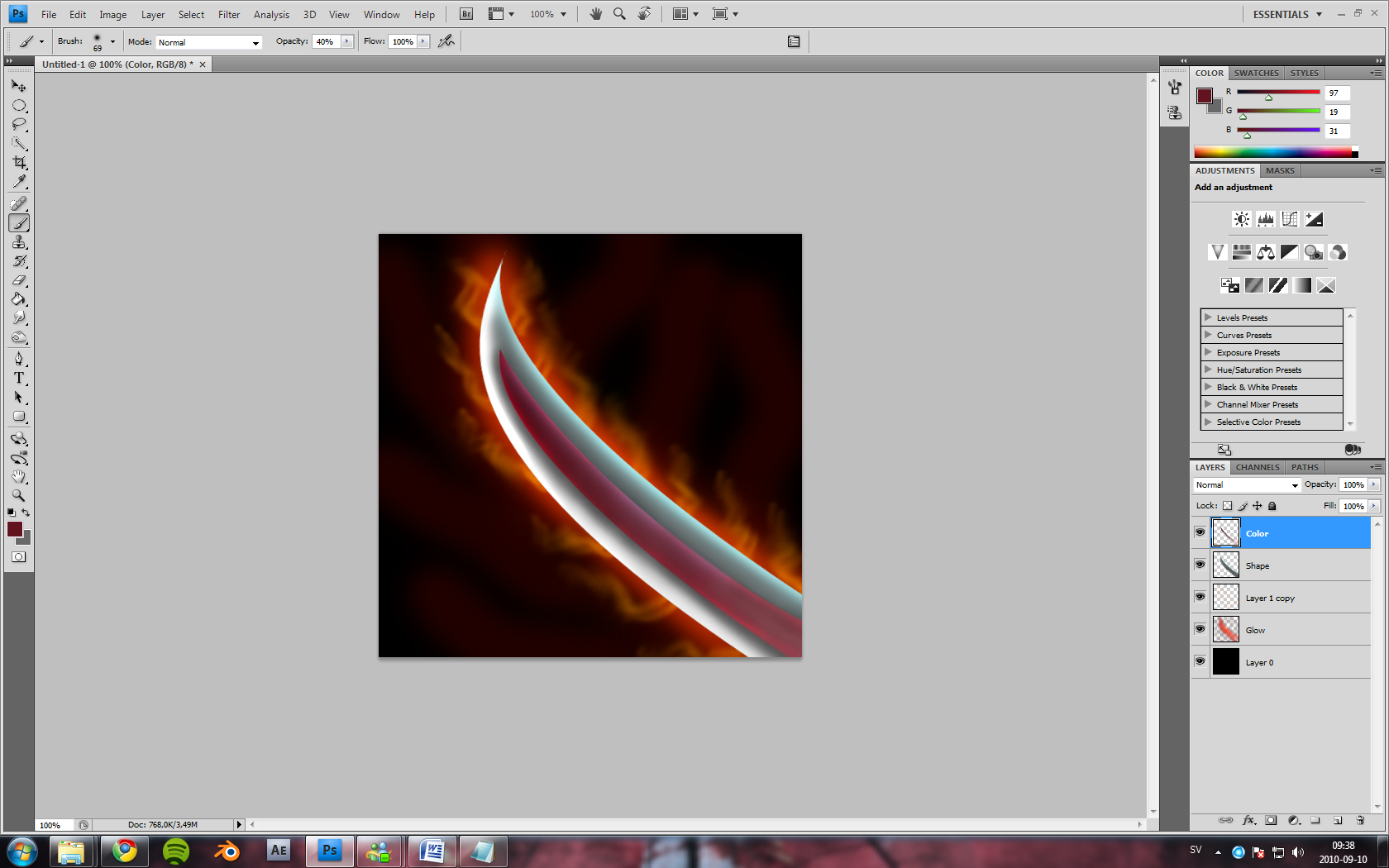Select the Eraser tool
This screenshot has width=1389, height=868.
pyautogui.click(x=18, y=279)
